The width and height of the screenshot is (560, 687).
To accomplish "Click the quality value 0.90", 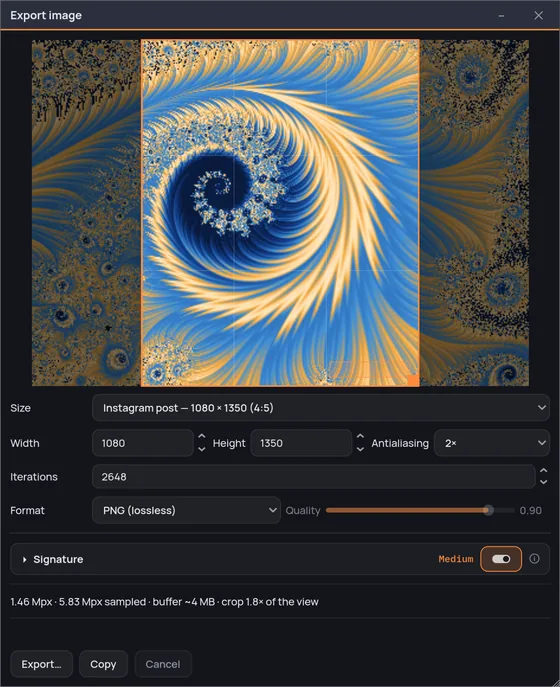I will (x=531, y=510).
